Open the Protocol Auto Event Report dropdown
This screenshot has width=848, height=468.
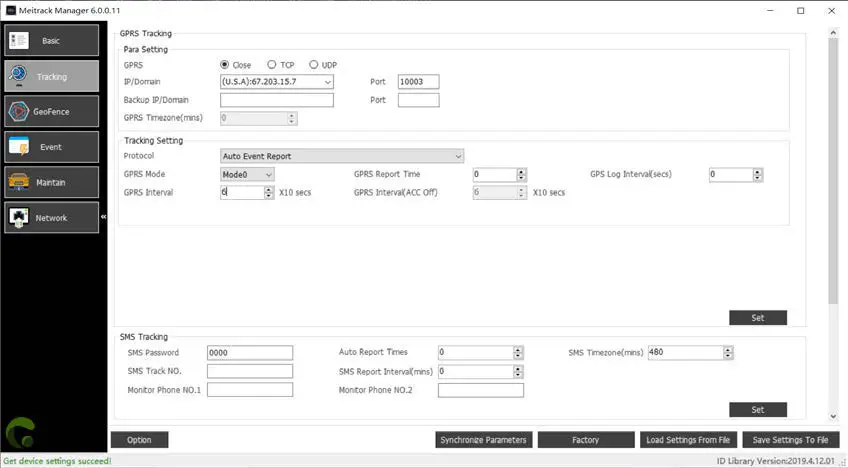[458, 156]
